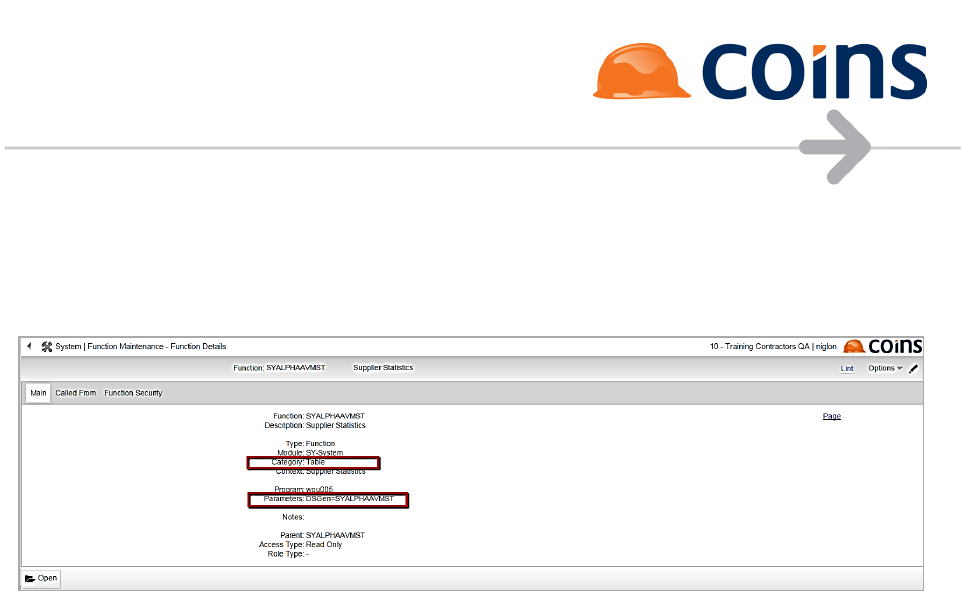Click the Lint link

coord(847,369)
